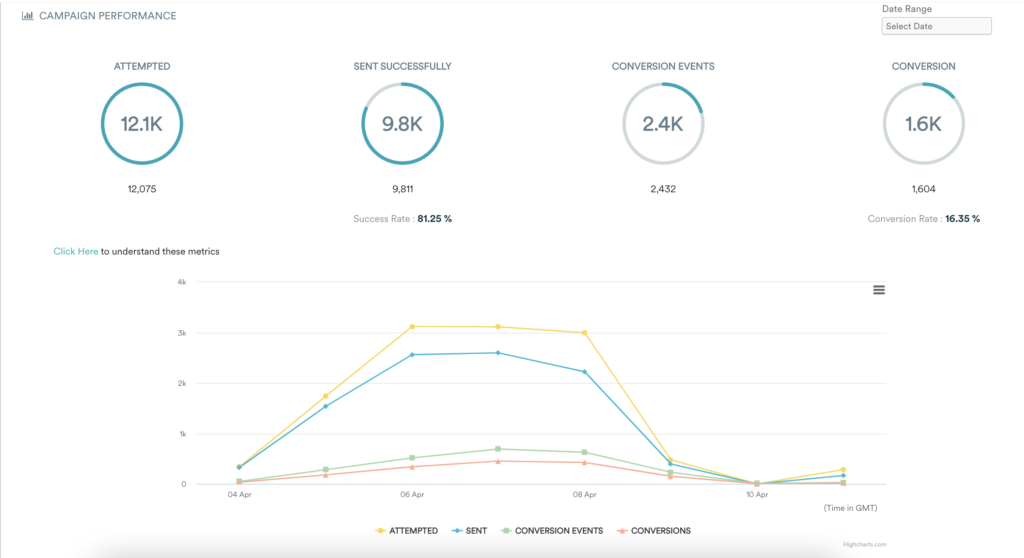The width and height of the screenshot is (1024, 558).
Task: Toggle the ATTEMPTED series in legend
Action: click(406, 531)
